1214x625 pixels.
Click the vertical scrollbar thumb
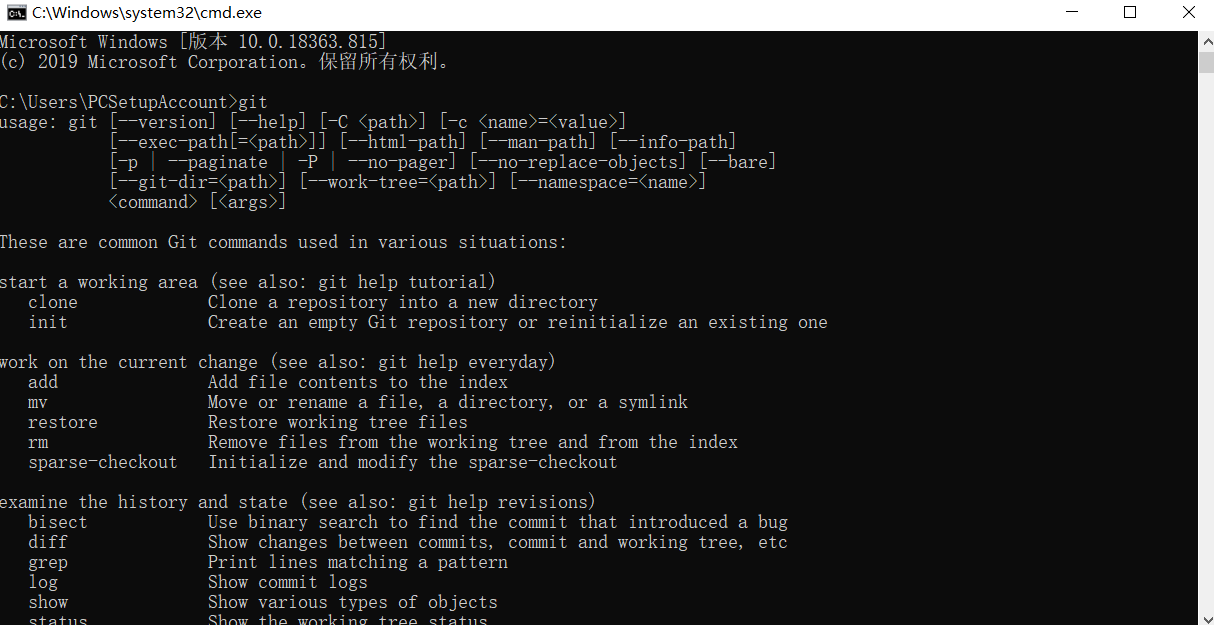1206,62
